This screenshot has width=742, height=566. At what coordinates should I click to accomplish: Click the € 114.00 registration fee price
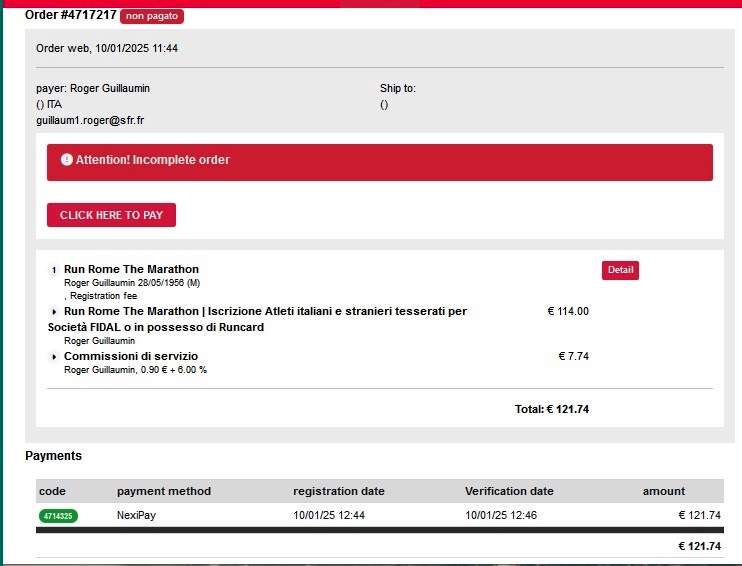[x=568, y=312]
